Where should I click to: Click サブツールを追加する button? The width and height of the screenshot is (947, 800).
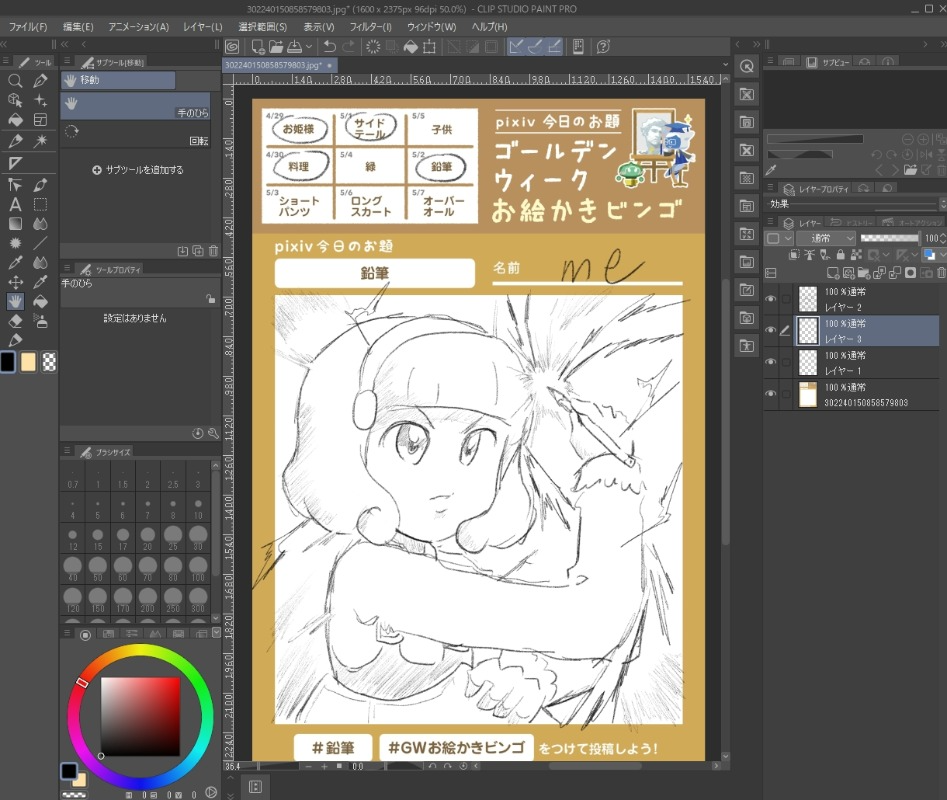(x=138, y=170)
